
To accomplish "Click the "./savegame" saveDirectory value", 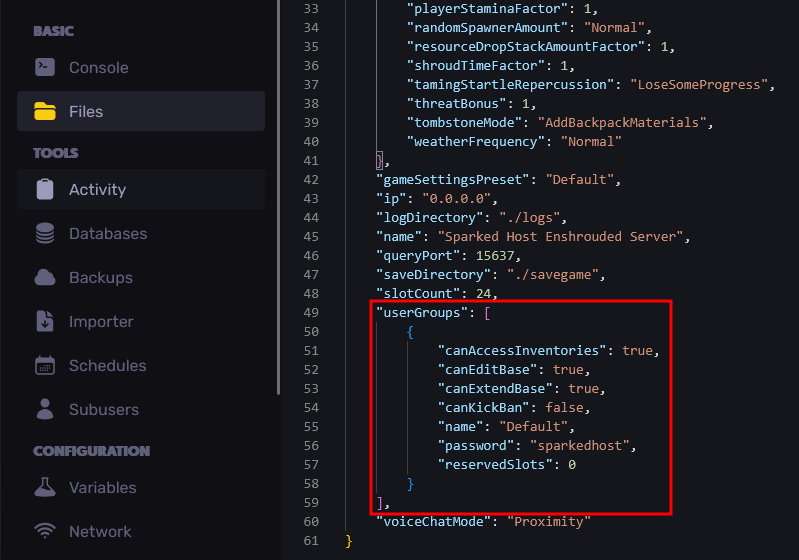I will 553,275.
